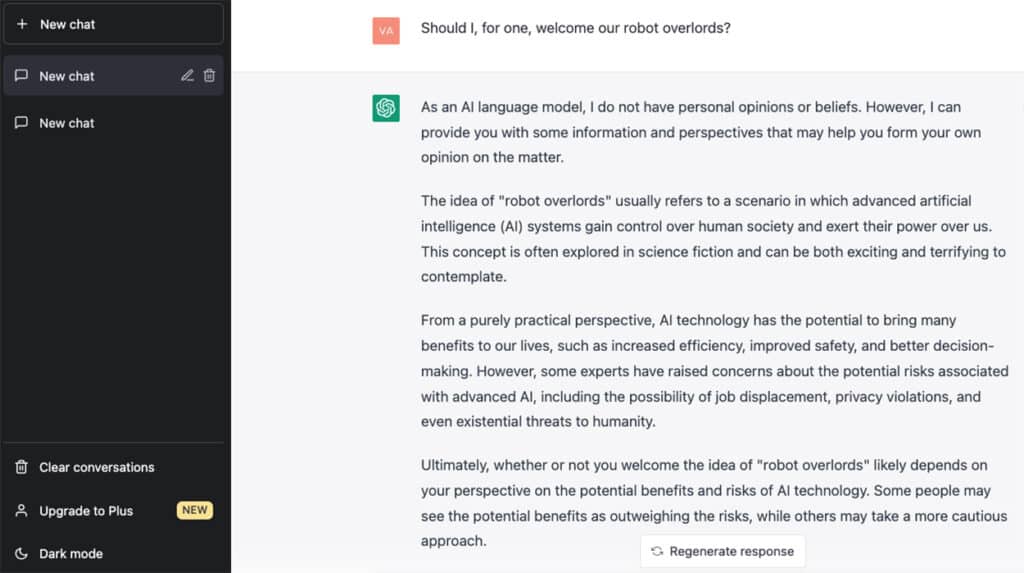Viewport: 1024px width, 573px height.
Task: Click the chat bubble icon of second conversation
Action: (21, 123)
